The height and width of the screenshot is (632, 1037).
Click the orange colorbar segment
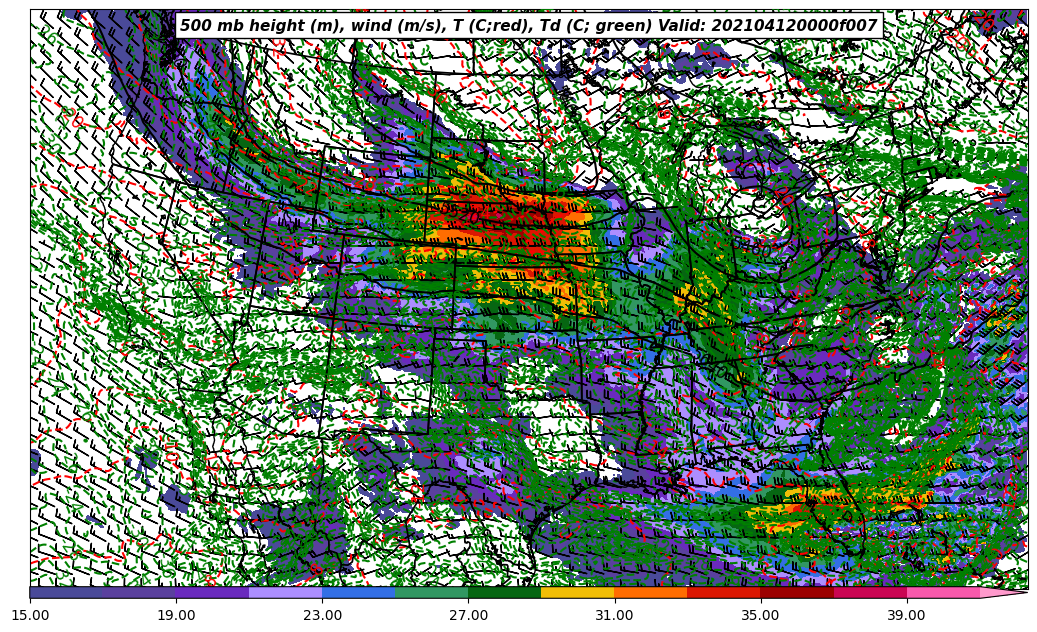pos(650,593)
